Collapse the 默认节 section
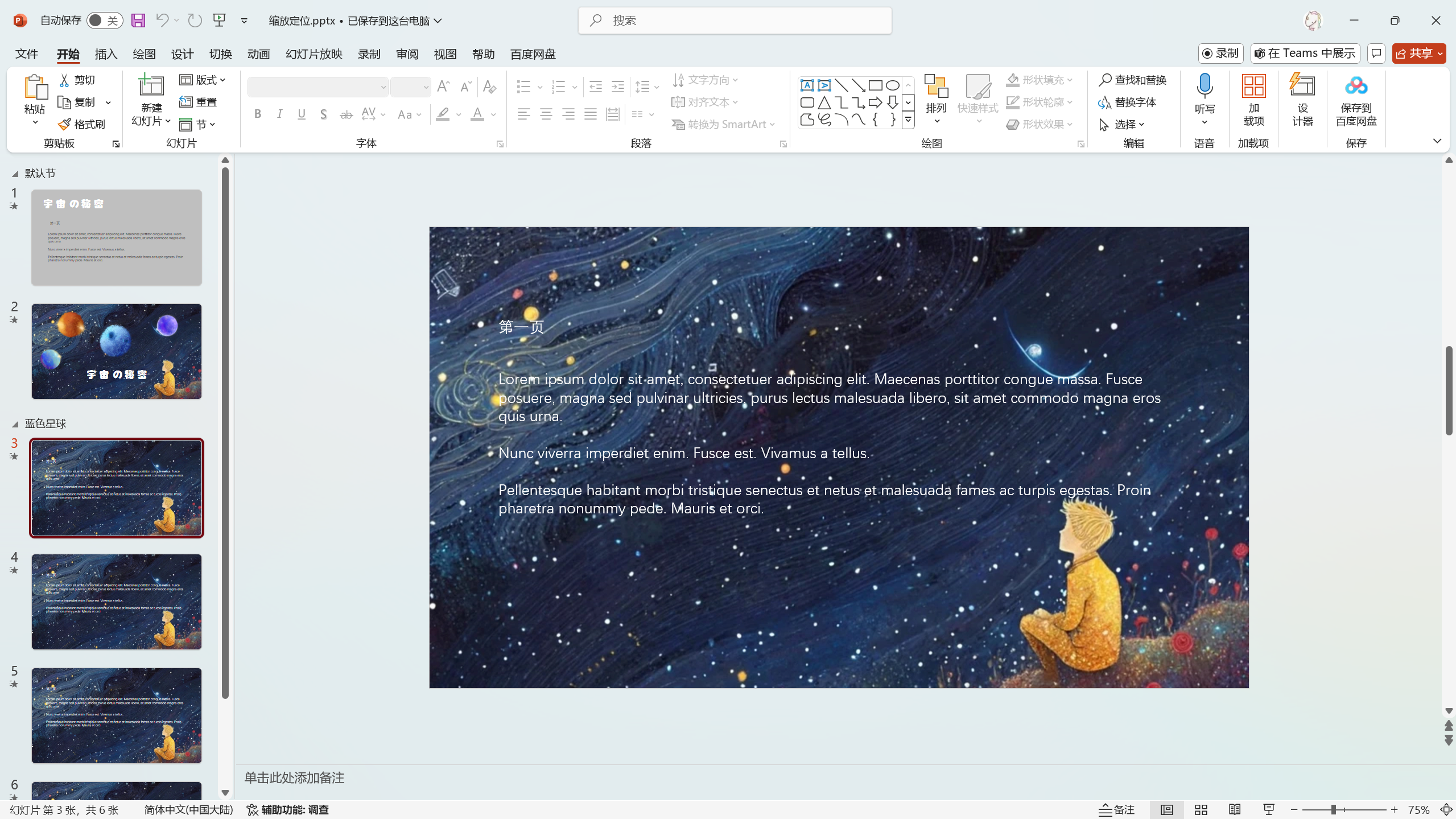This screenshot has height=819, width=1456. [15, 174]
